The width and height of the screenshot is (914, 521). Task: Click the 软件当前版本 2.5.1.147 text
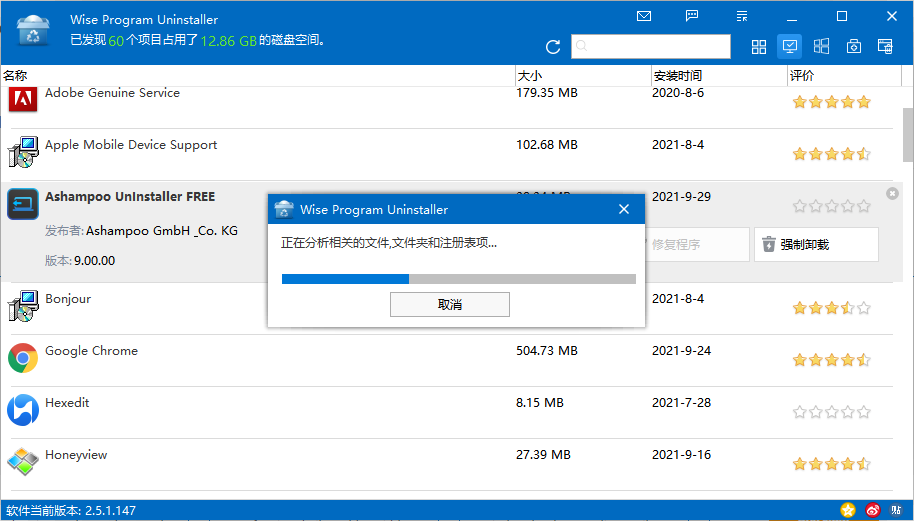[71, 511]
